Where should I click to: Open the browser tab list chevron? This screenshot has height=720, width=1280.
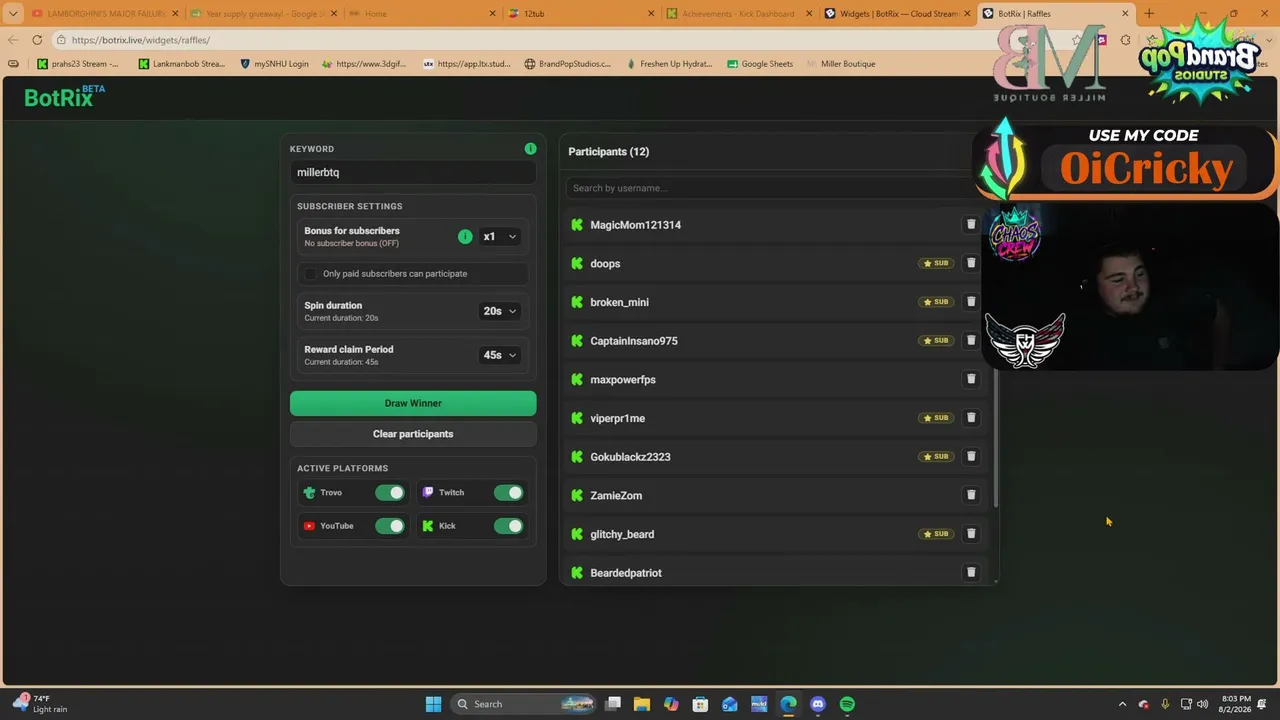point(13,14)
